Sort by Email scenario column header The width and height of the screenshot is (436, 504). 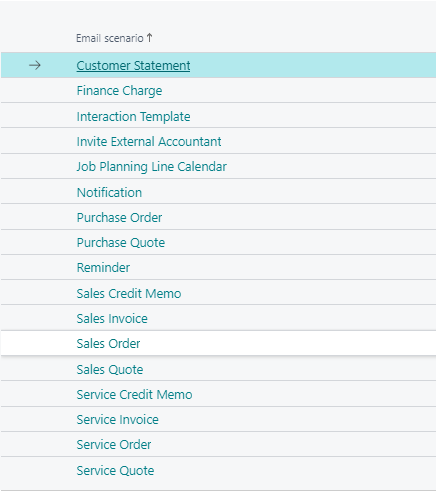(110, 38)
